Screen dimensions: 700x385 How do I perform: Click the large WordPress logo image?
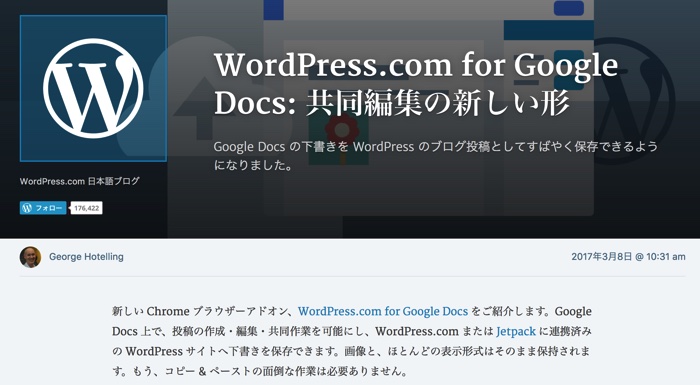click(x=93, y=88)
